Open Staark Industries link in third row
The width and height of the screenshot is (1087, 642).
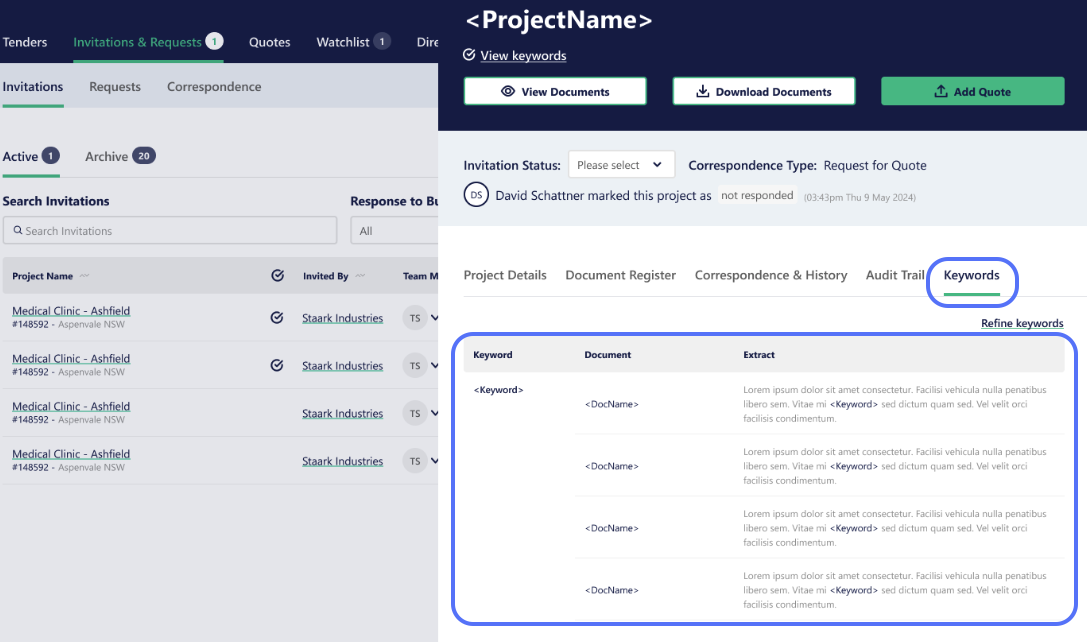click(342, 414)
